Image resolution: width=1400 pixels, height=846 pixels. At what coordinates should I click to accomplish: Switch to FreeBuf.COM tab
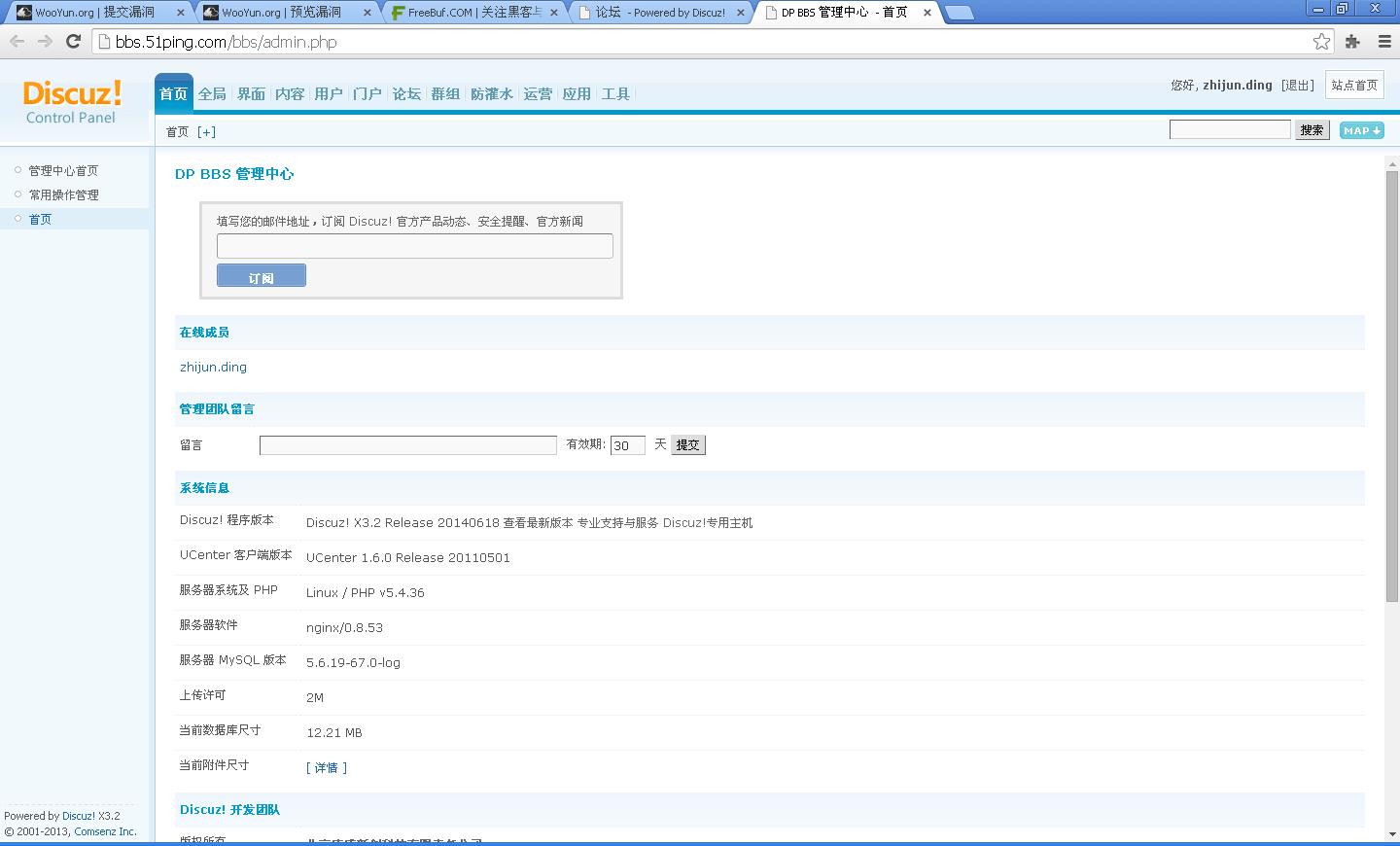467,13
